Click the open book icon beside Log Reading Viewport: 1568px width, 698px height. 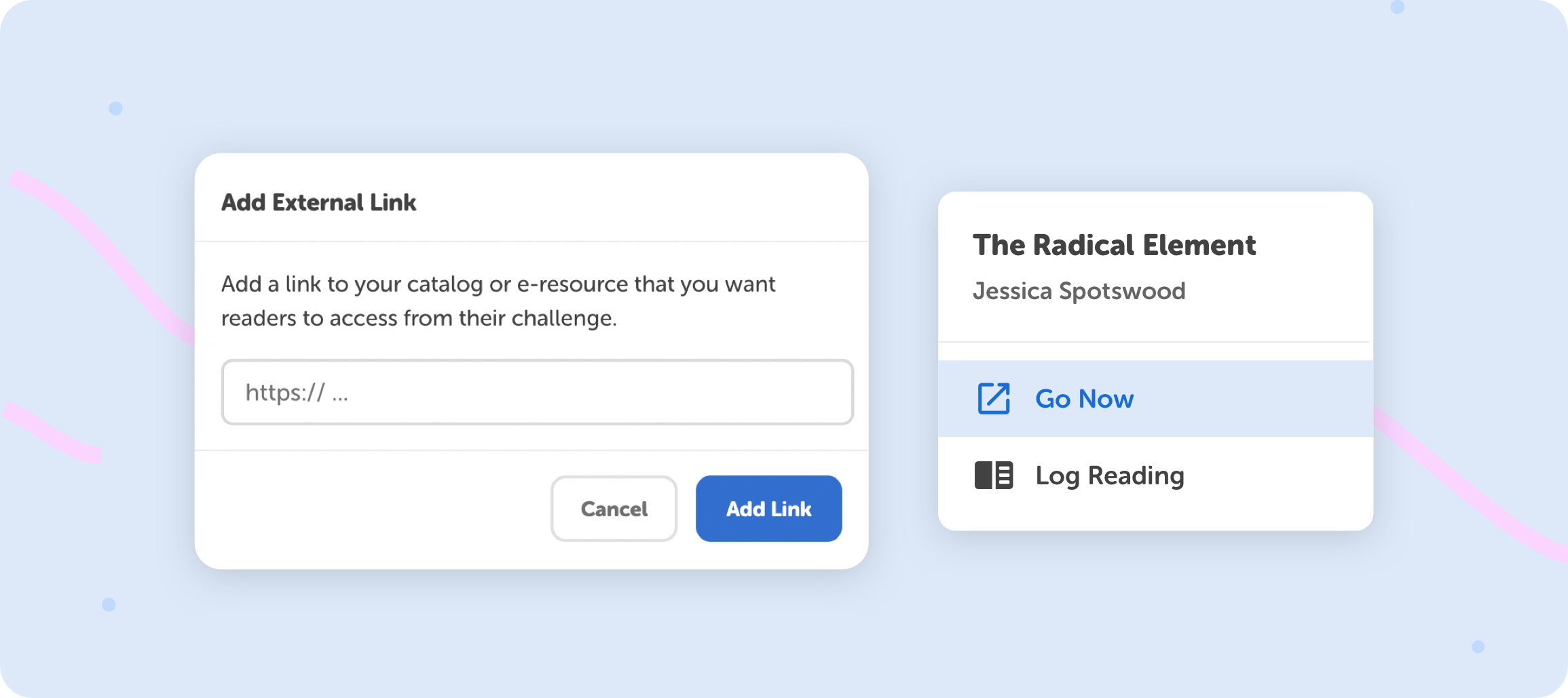point(994,476)
